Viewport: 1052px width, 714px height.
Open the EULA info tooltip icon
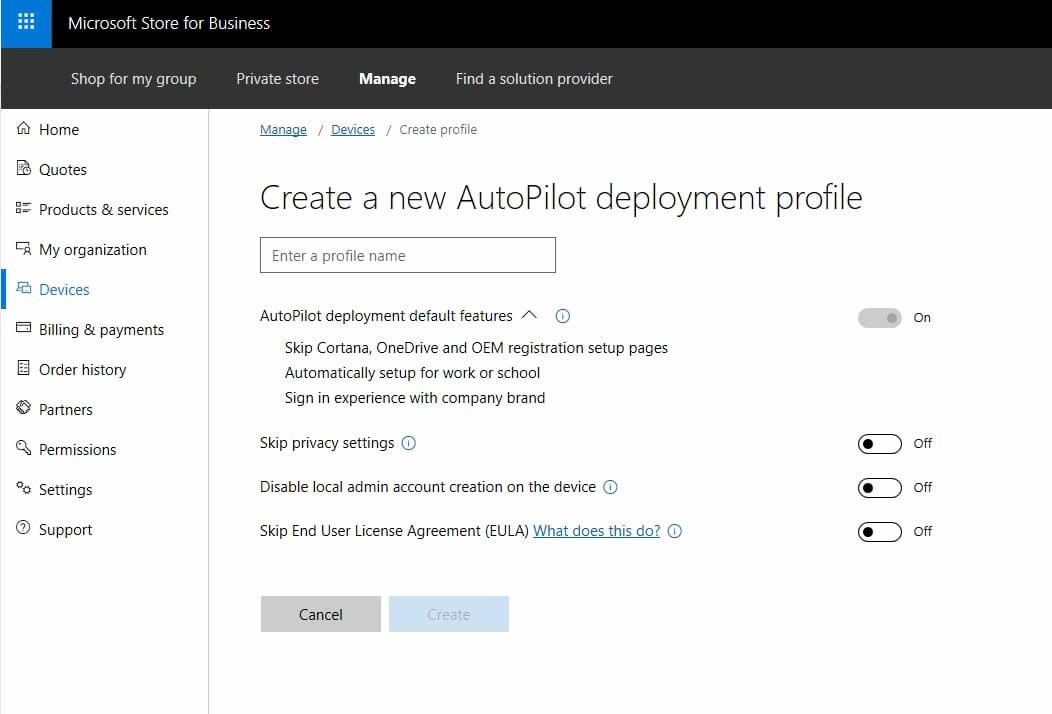(675, 531)
